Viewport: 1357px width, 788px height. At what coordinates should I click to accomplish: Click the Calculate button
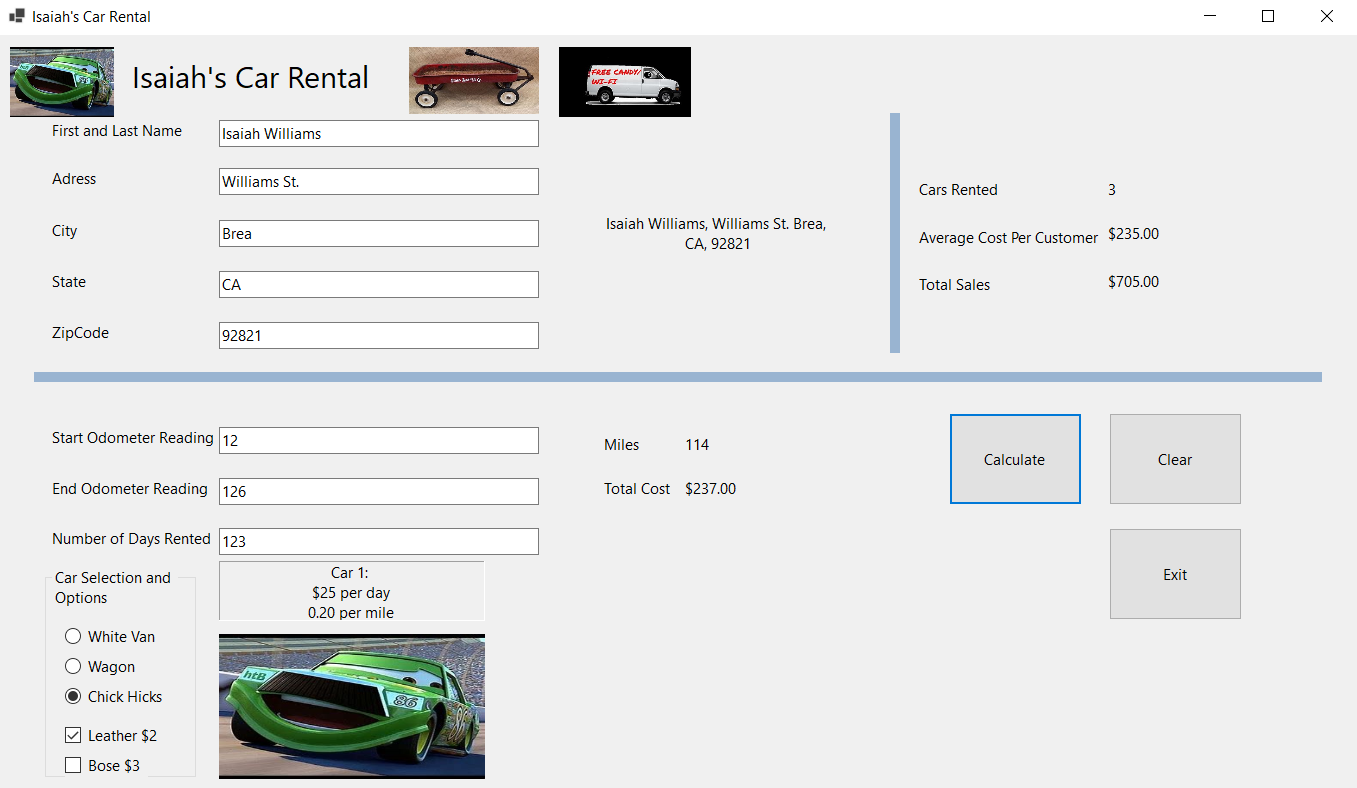[x=1015, y=459]
